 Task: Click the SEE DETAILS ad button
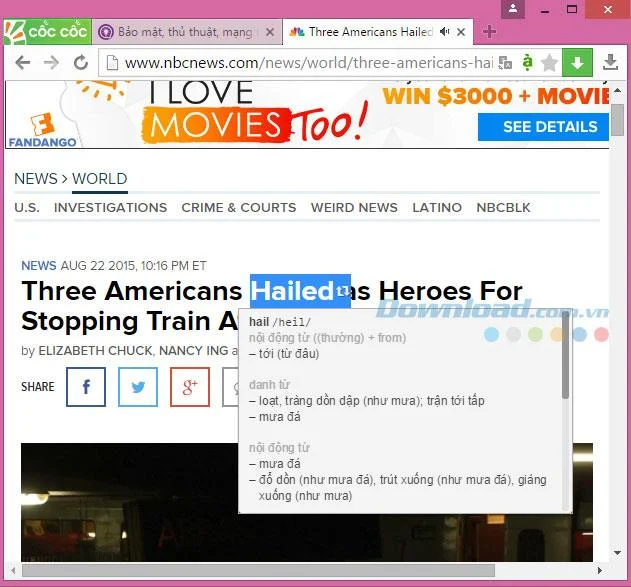click(x=543, y=127)
